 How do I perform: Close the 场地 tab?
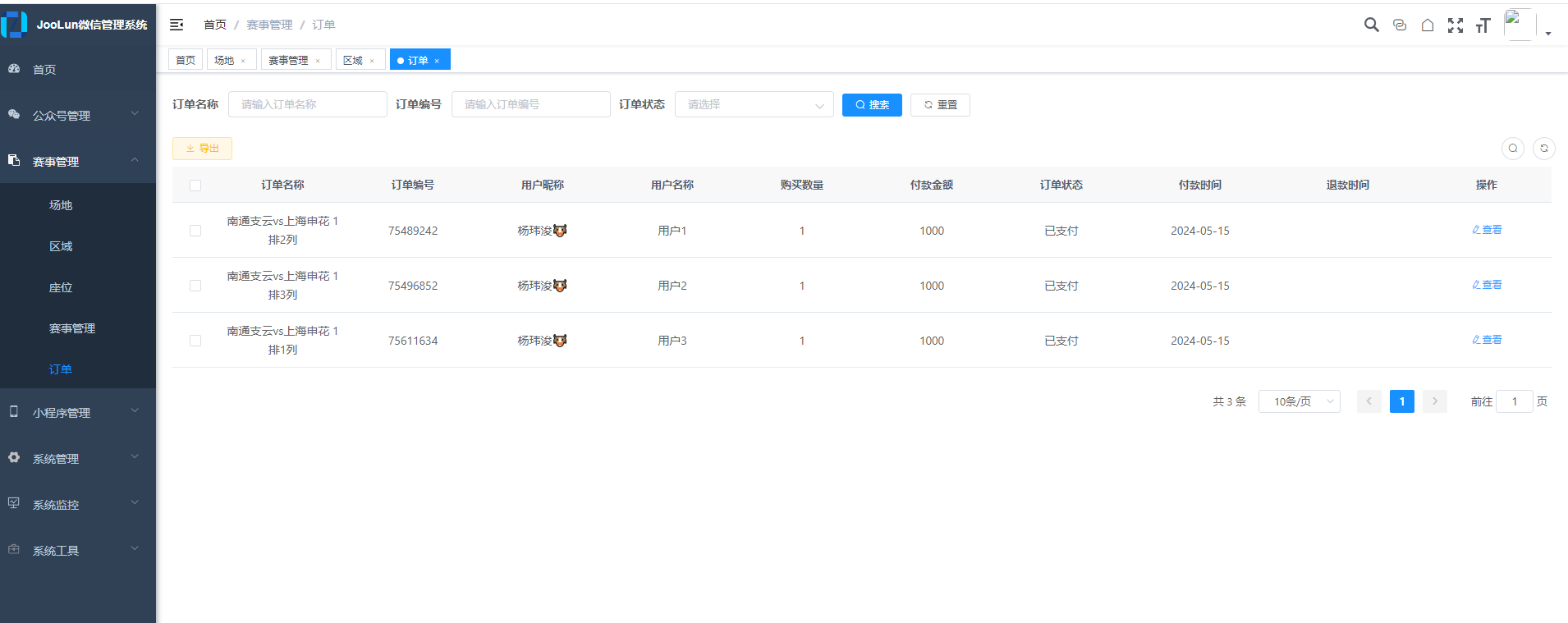coord(243,61)
